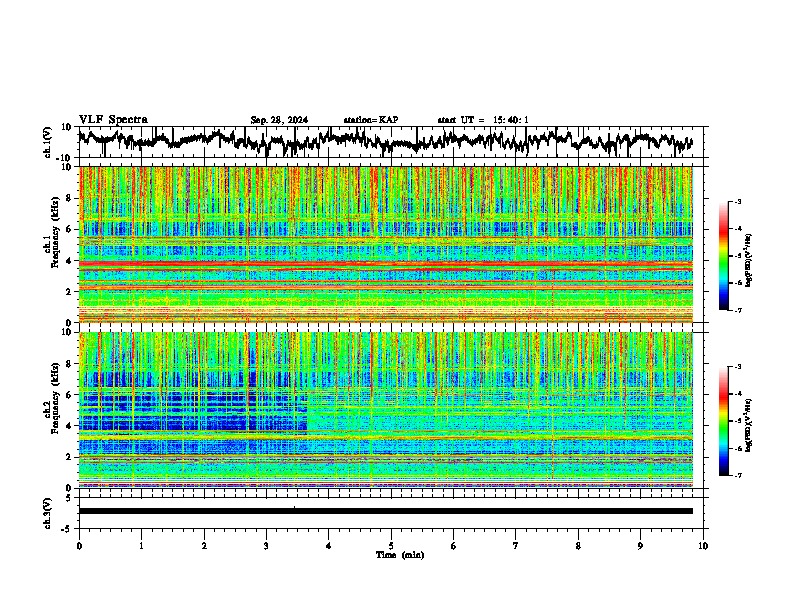Click the date 'Sep. 28, 2024'

pos(279,120)
